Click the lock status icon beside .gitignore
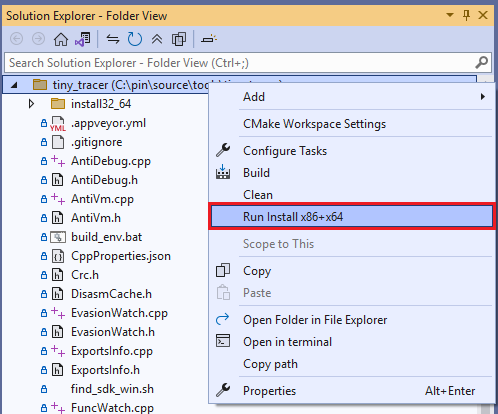 (44, 142)
